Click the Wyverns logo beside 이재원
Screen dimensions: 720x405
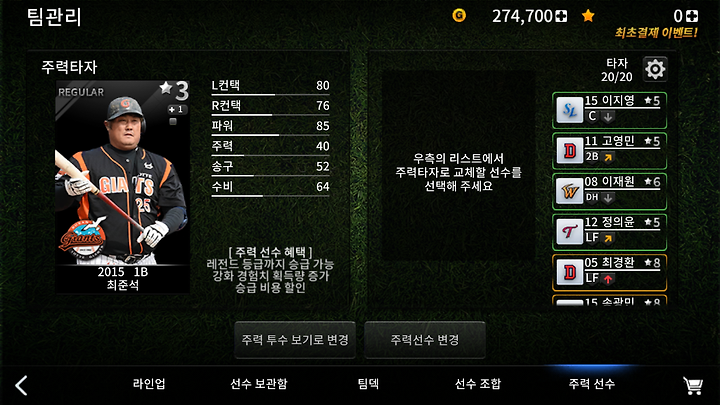569,191
